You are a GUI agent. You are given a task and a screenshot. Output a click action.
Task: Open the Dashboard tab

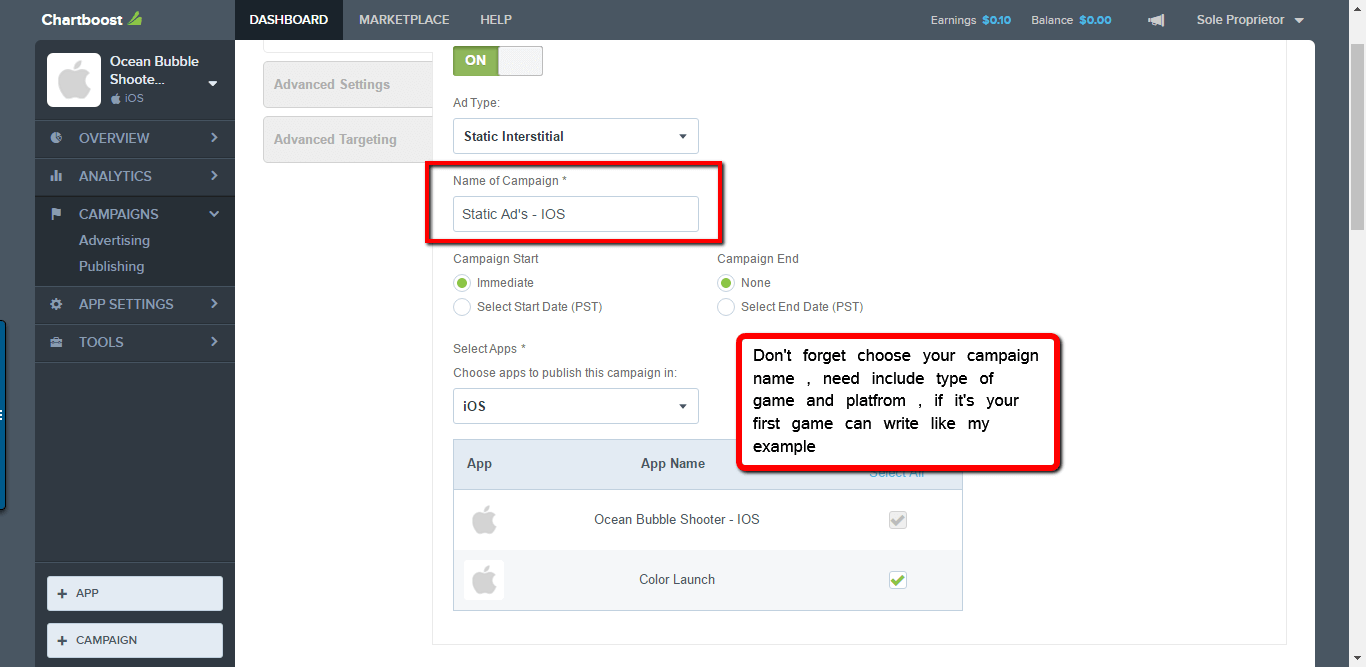click(x=289, y=20)
